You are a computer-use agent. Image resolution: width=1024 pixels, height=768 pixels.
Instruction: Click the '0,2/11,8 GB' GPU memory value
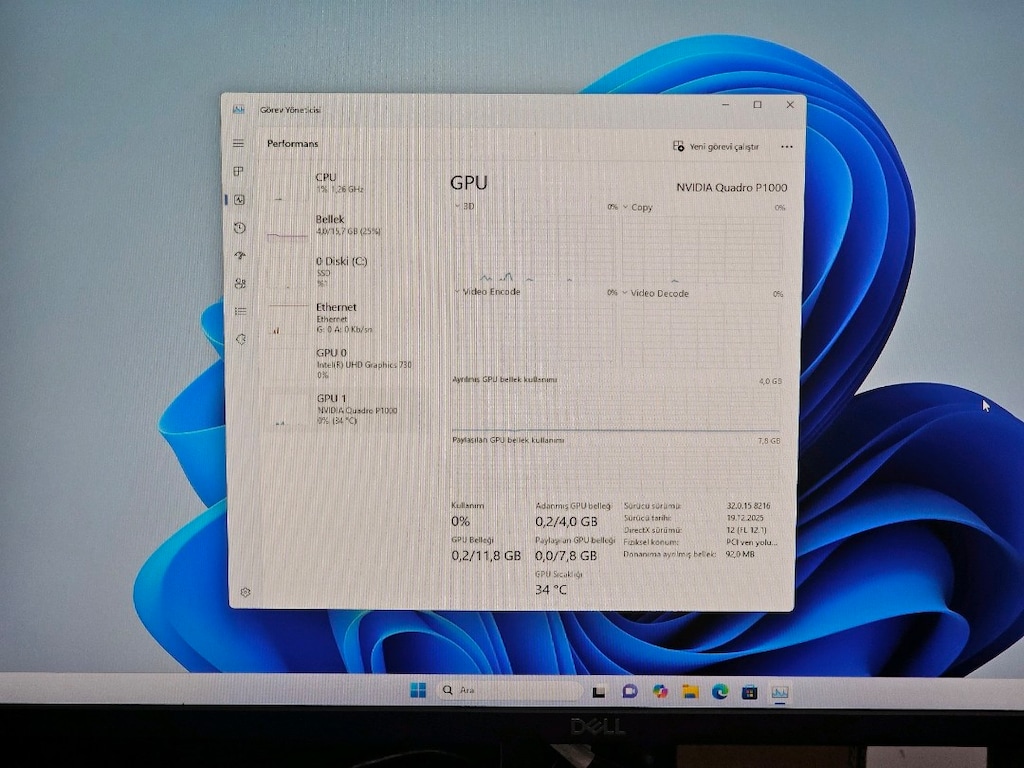pyautogui.click(x=486, y=555)
